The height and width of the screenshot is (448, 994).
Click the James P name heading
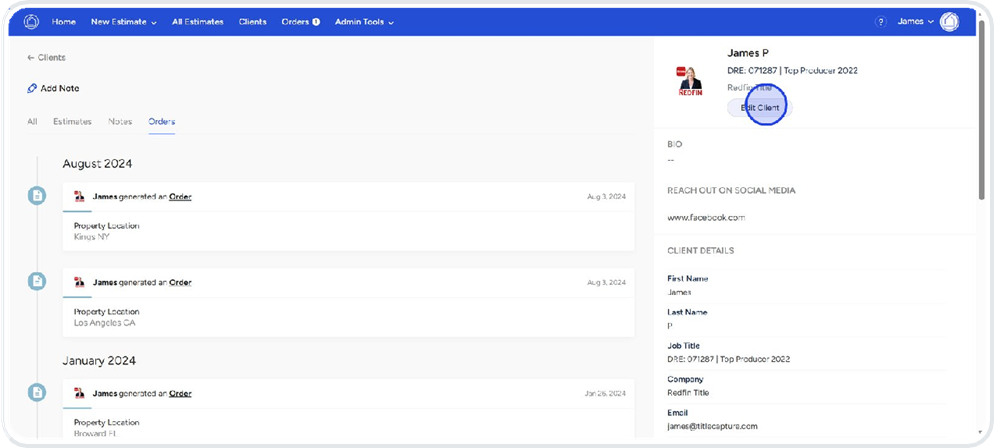point(748,53)
